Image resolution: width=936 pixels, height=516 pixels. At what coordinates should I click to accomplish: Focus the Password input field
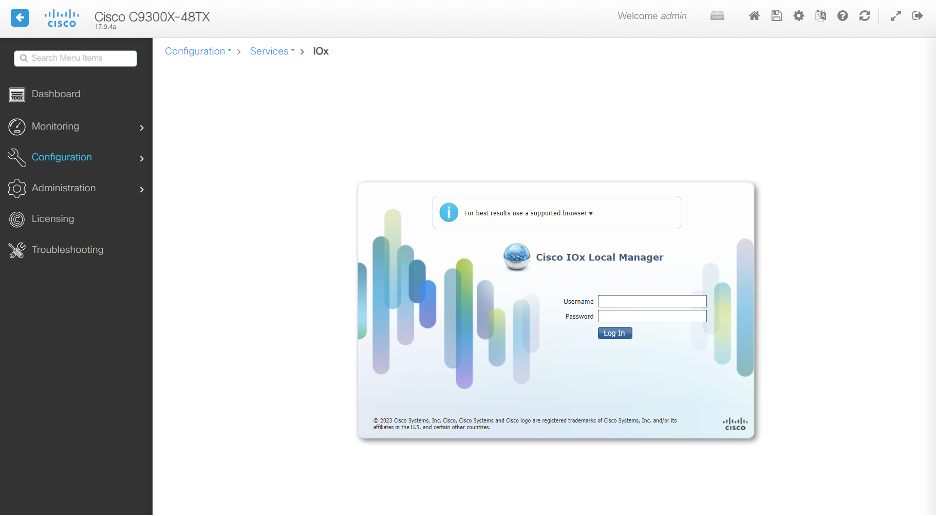[652, 316]
